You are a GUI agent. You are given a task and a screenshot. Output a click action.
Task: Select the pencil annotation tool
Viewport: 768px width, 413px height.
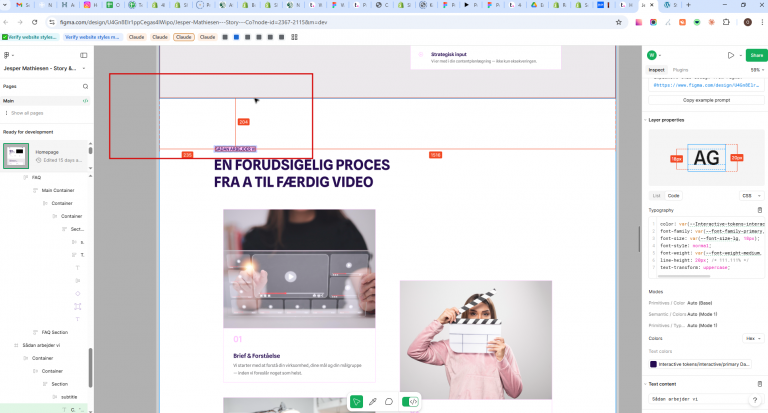point(373,402)
